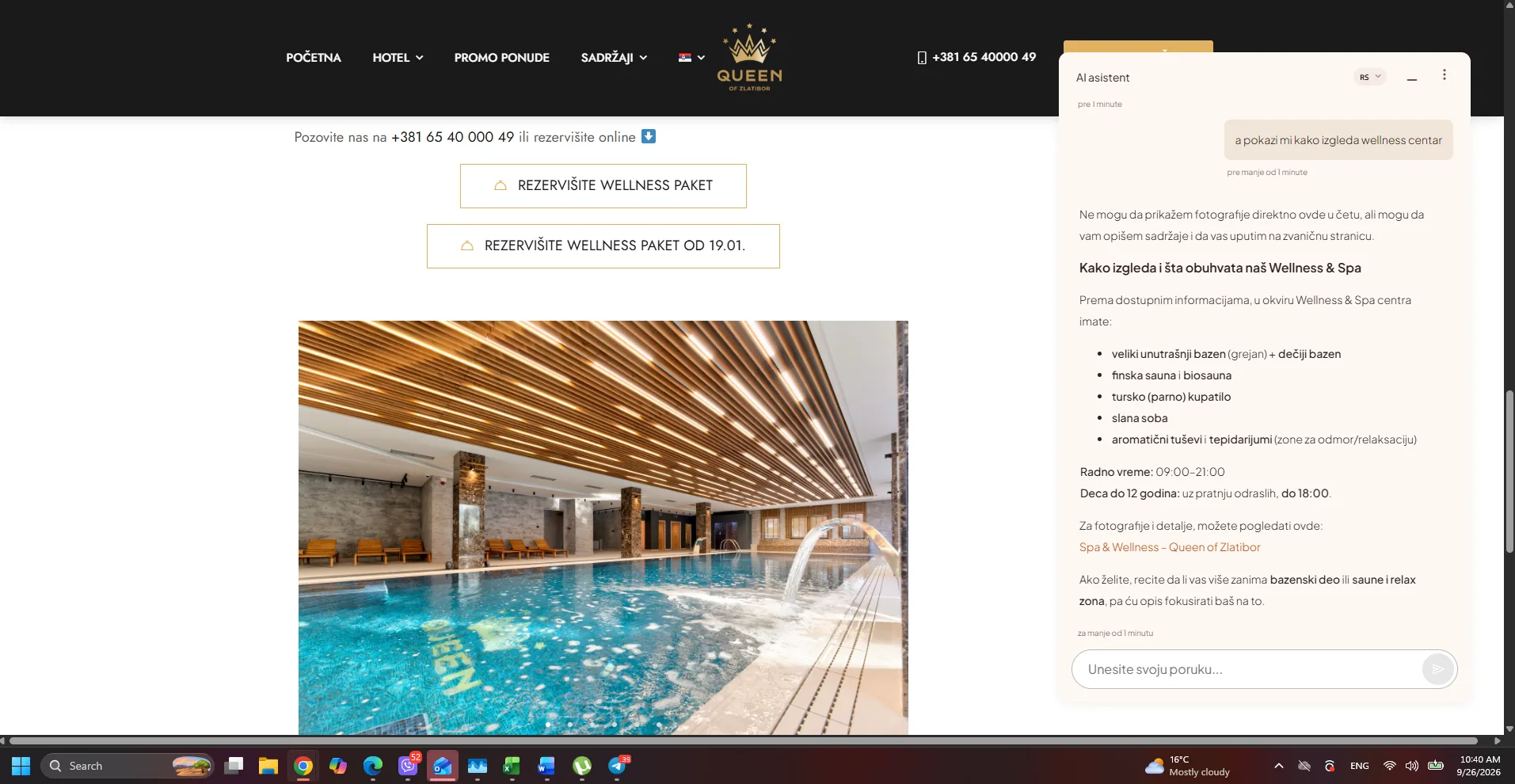Open Telegram with 39 notifications
Image resolution: width=1515 pixels, height=784 pixels.
618,766
